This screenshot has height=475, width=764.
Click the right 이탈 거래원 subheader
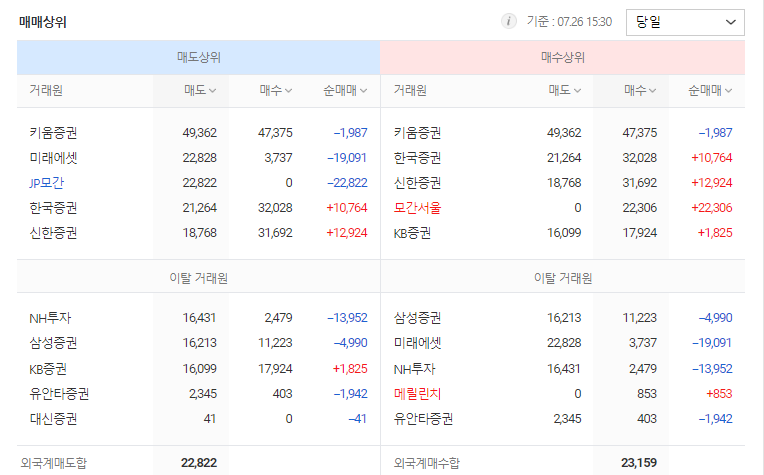563,278
